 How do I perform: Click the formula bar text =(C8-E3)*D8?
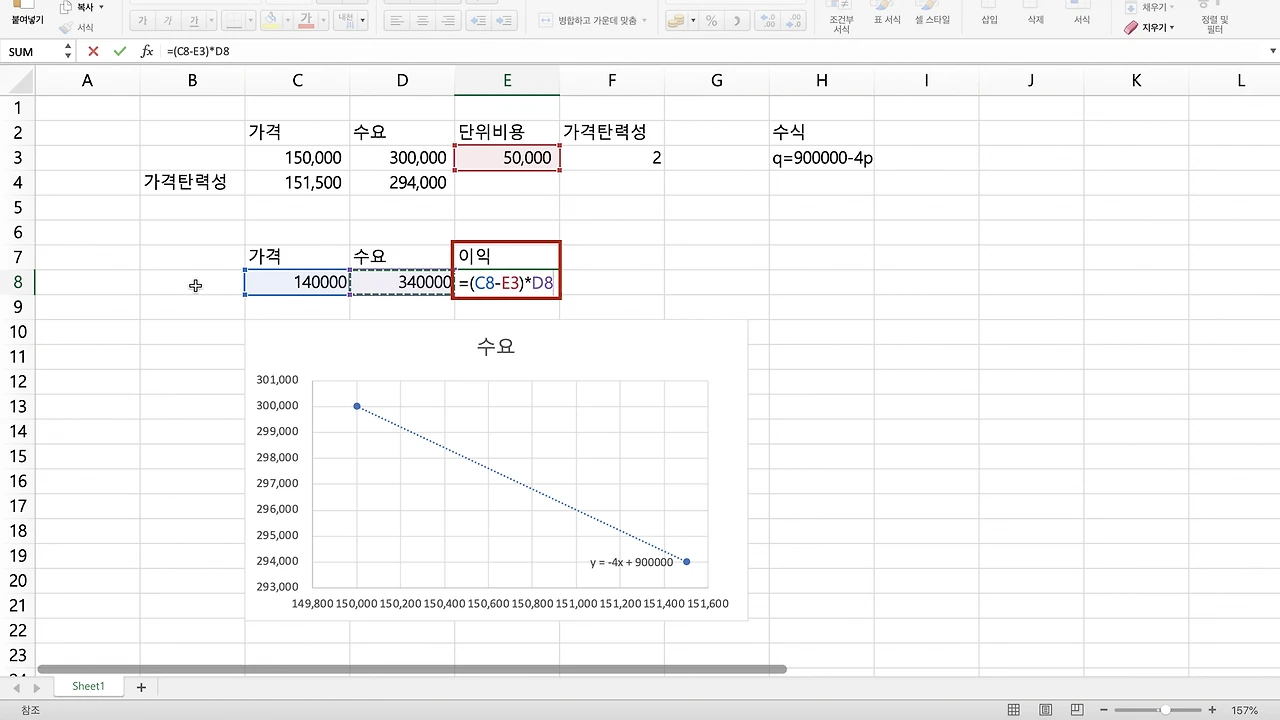198,51
